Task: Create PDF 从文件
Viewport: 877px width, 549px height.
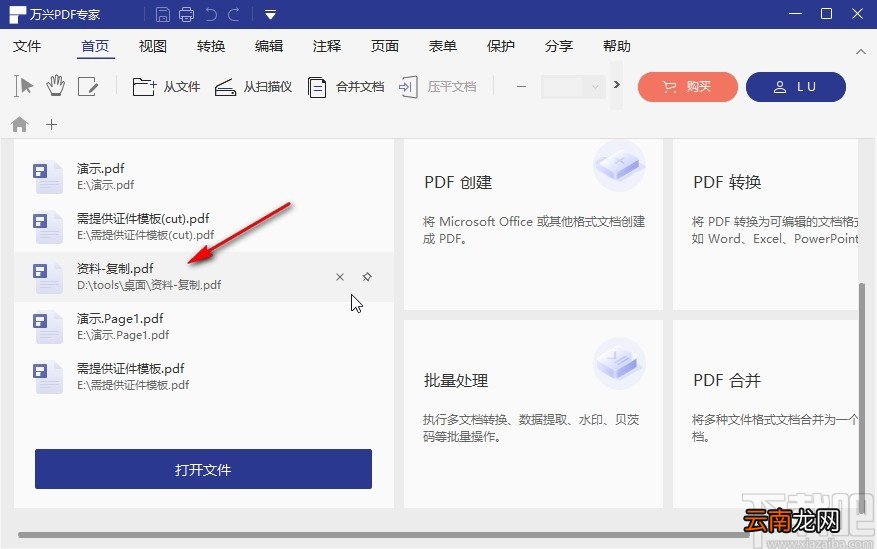Action: point(166,87)
